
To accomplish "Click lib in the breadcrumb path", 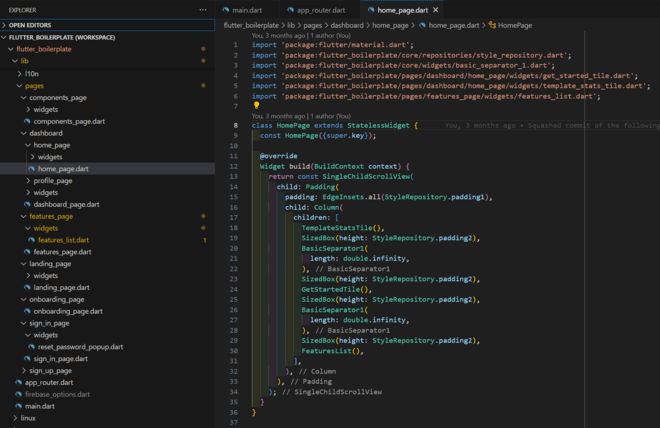I will tap(291, 25).
